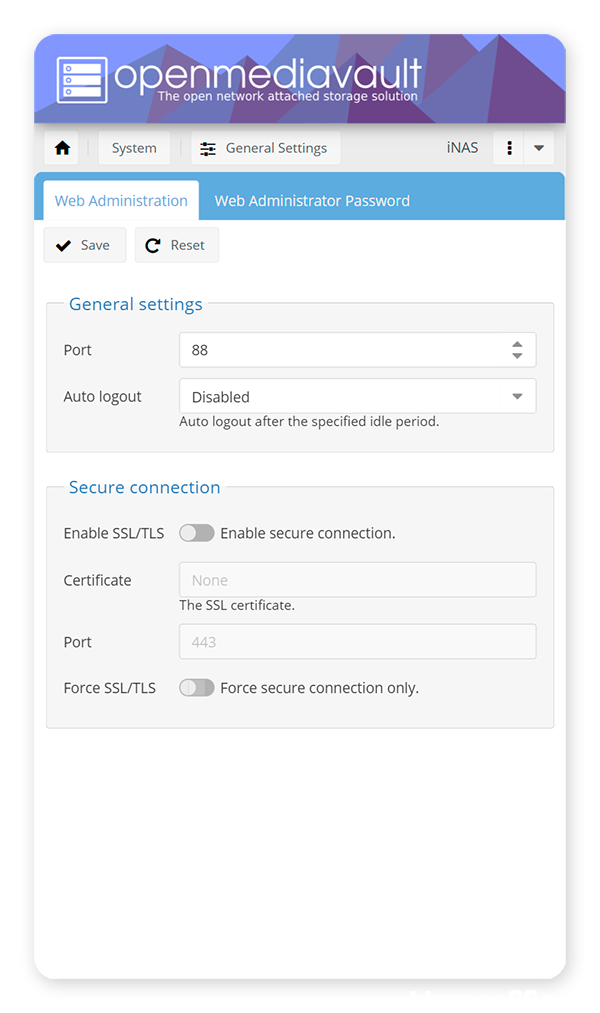Image resolution: width=600 pixels, height=1013 pixels.
Task: Click the System breadcrumb button
Action: (x=134, y=148)
